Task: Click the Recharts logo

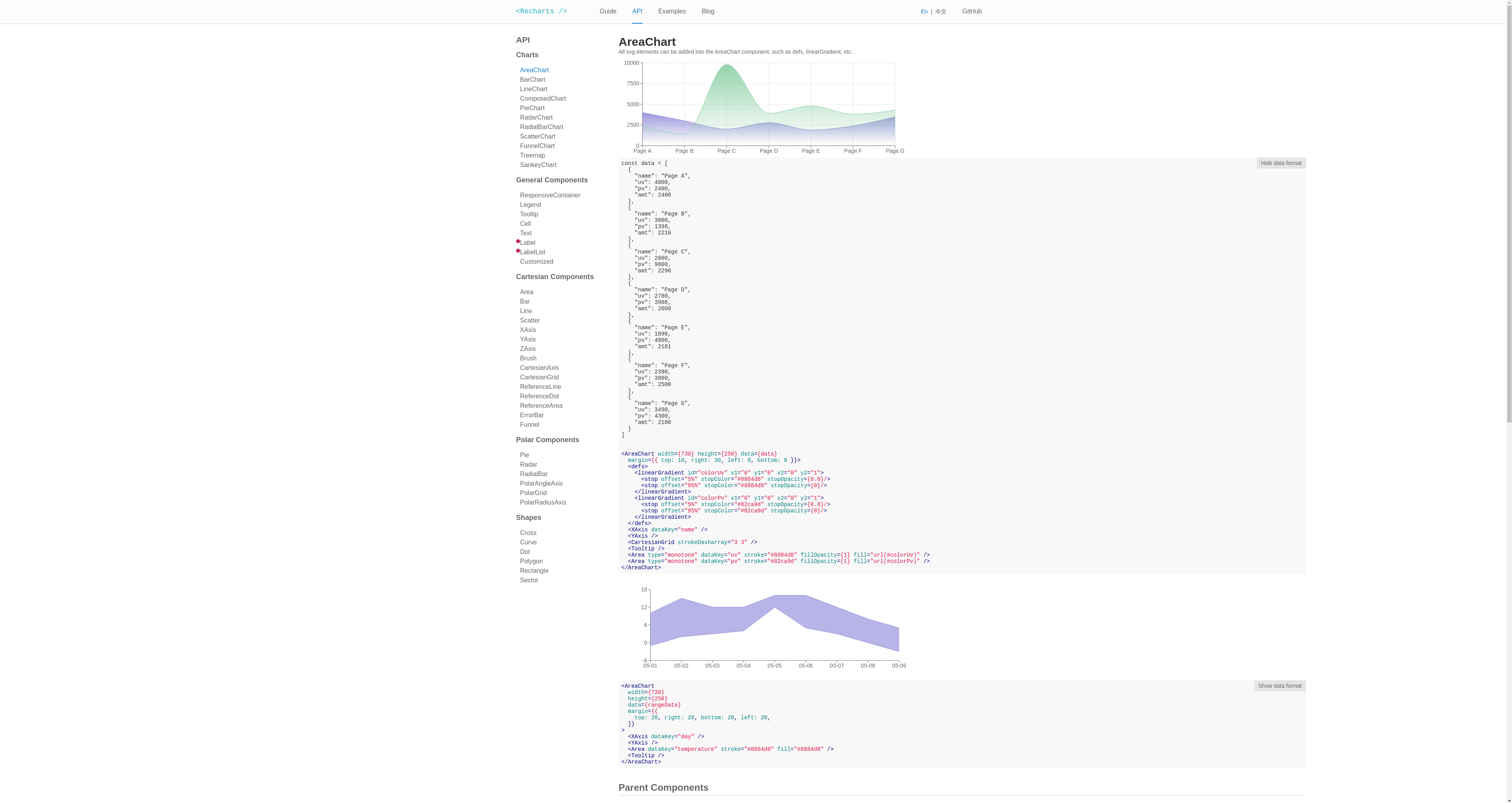Action: pos(541,11)
